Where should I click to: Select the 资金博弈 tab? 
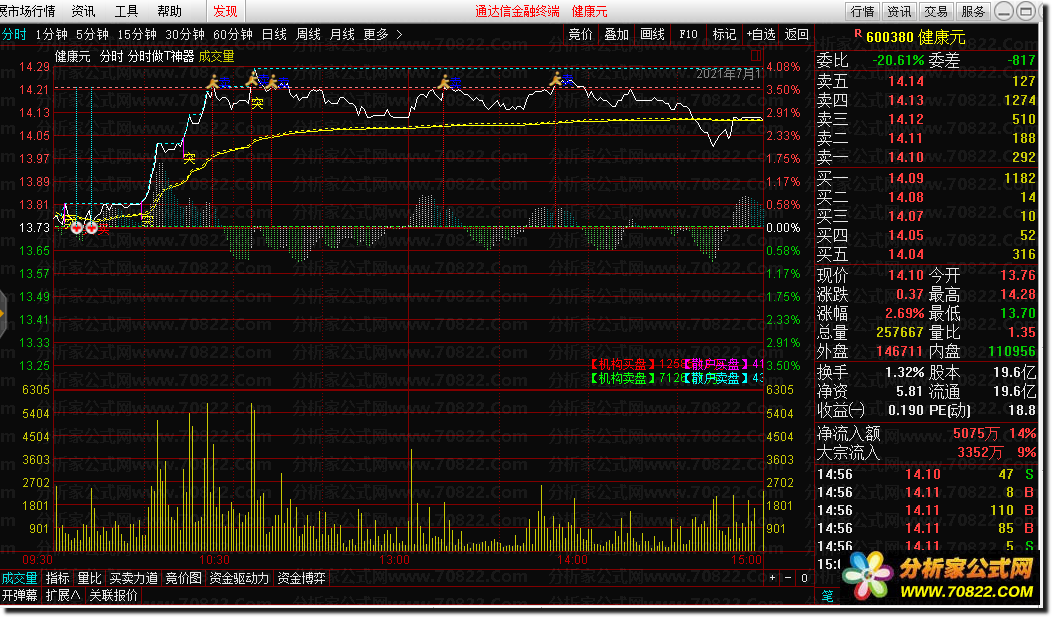[x=302, y=578]
